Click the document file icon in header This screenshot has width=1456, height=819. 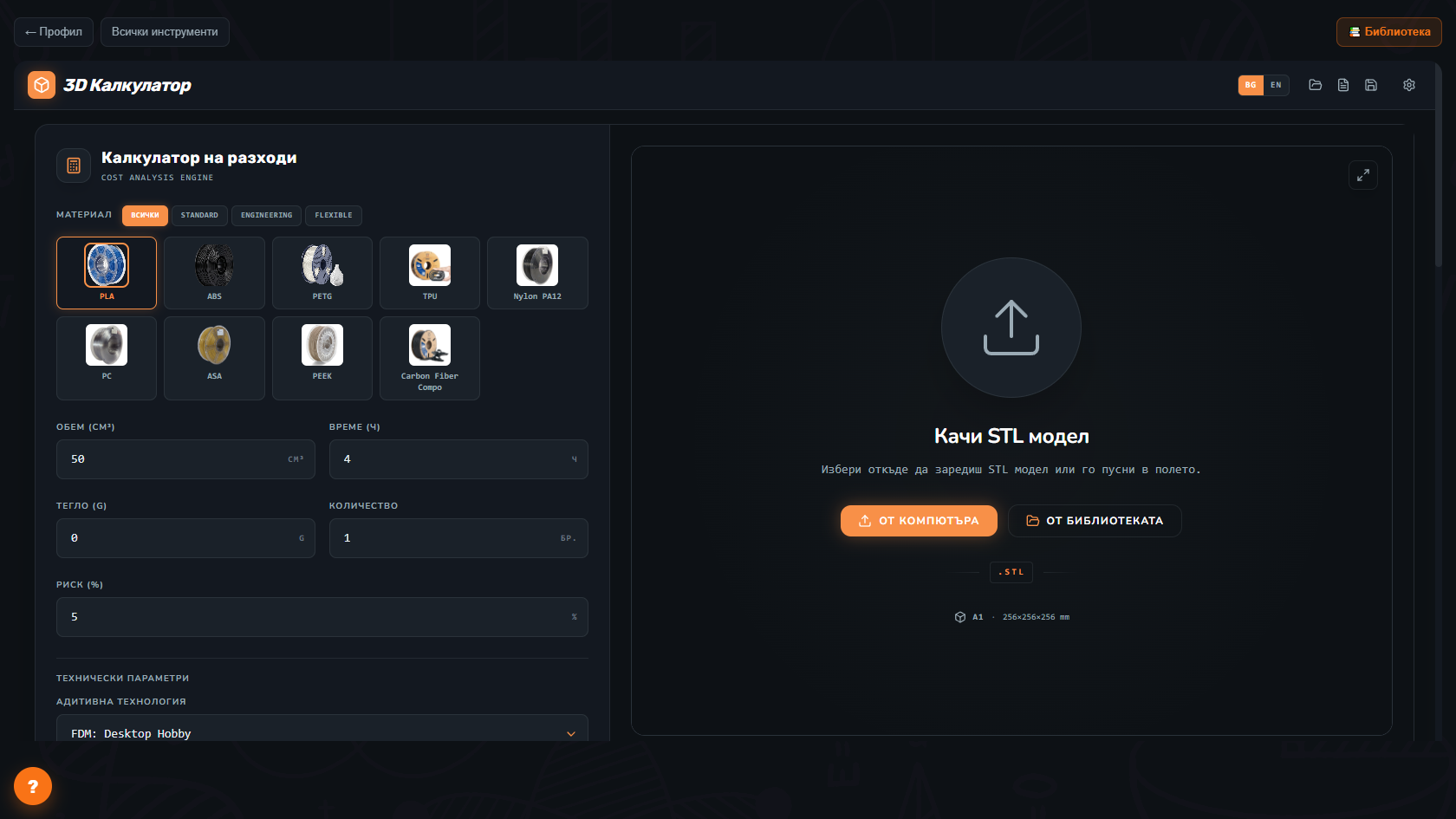coord(1343,85)
